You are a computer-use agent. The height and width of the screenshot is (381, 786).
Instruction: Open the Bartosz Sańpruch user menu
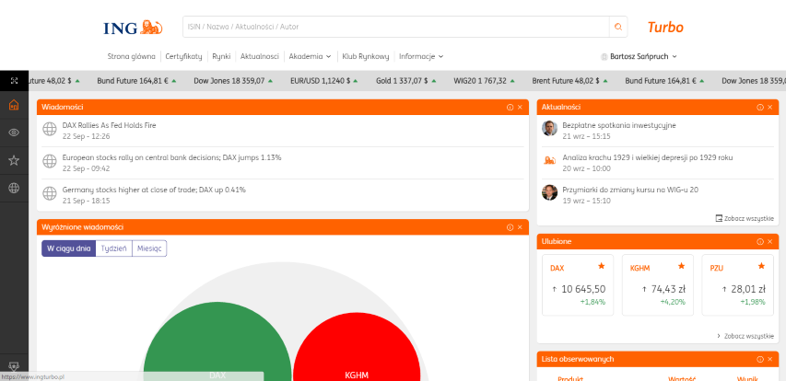click(639, 57)
